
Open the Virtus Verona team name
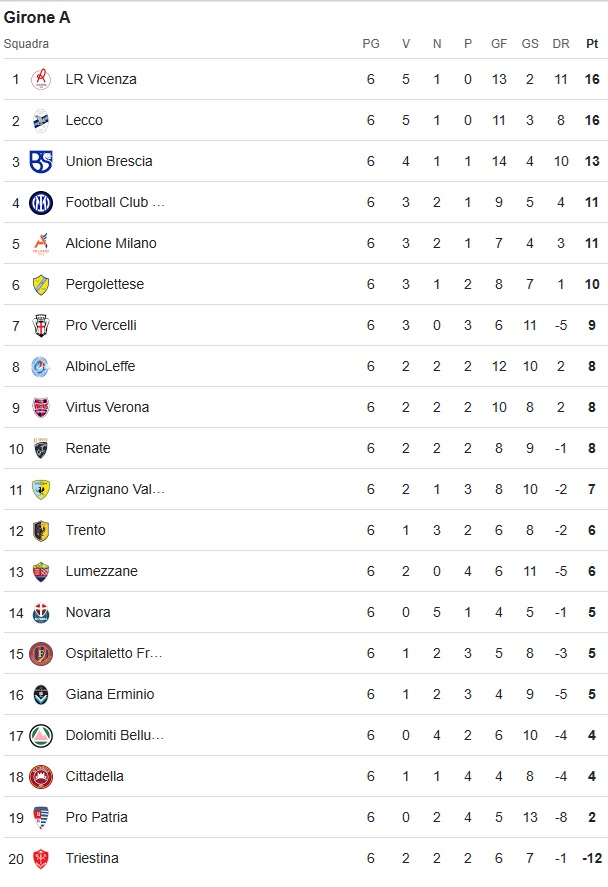107,407
